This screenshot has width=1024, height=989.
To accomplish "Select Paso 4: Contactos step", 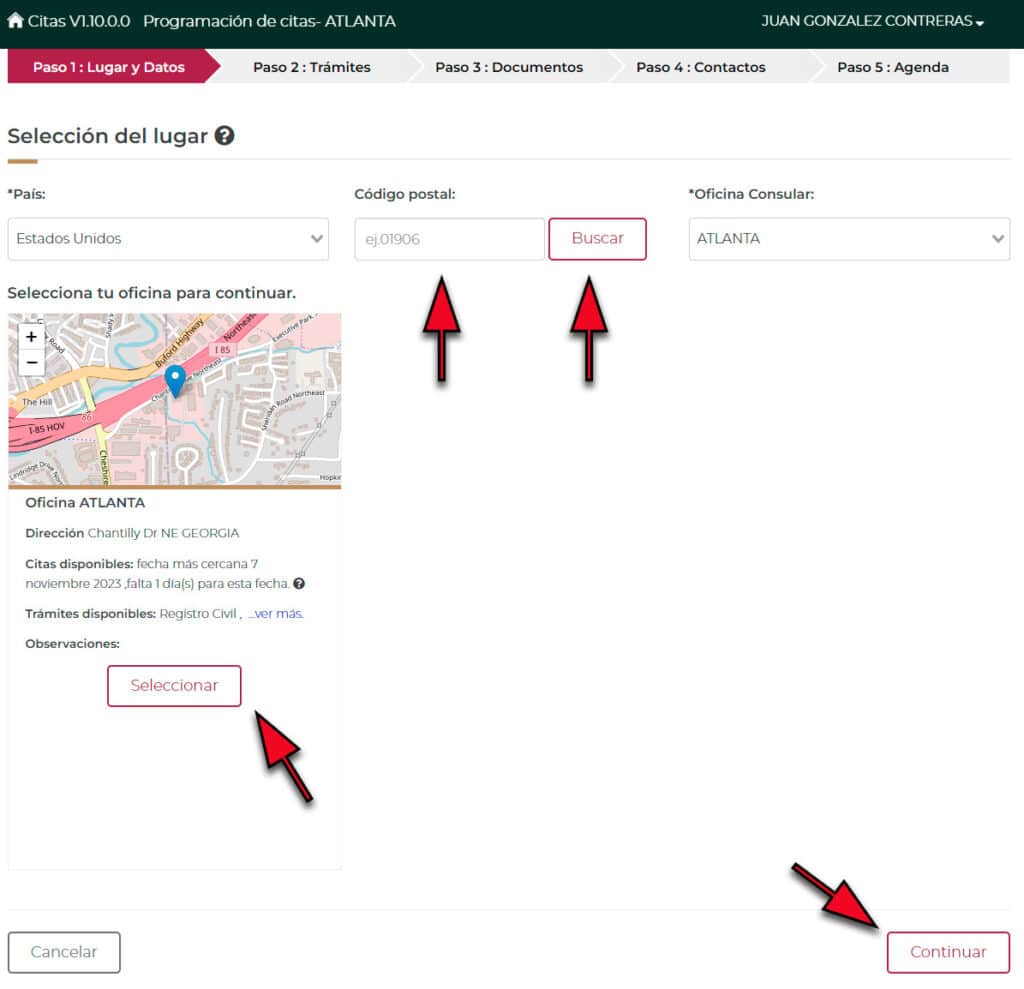I will pyautogui.click(x=700, y=67).
